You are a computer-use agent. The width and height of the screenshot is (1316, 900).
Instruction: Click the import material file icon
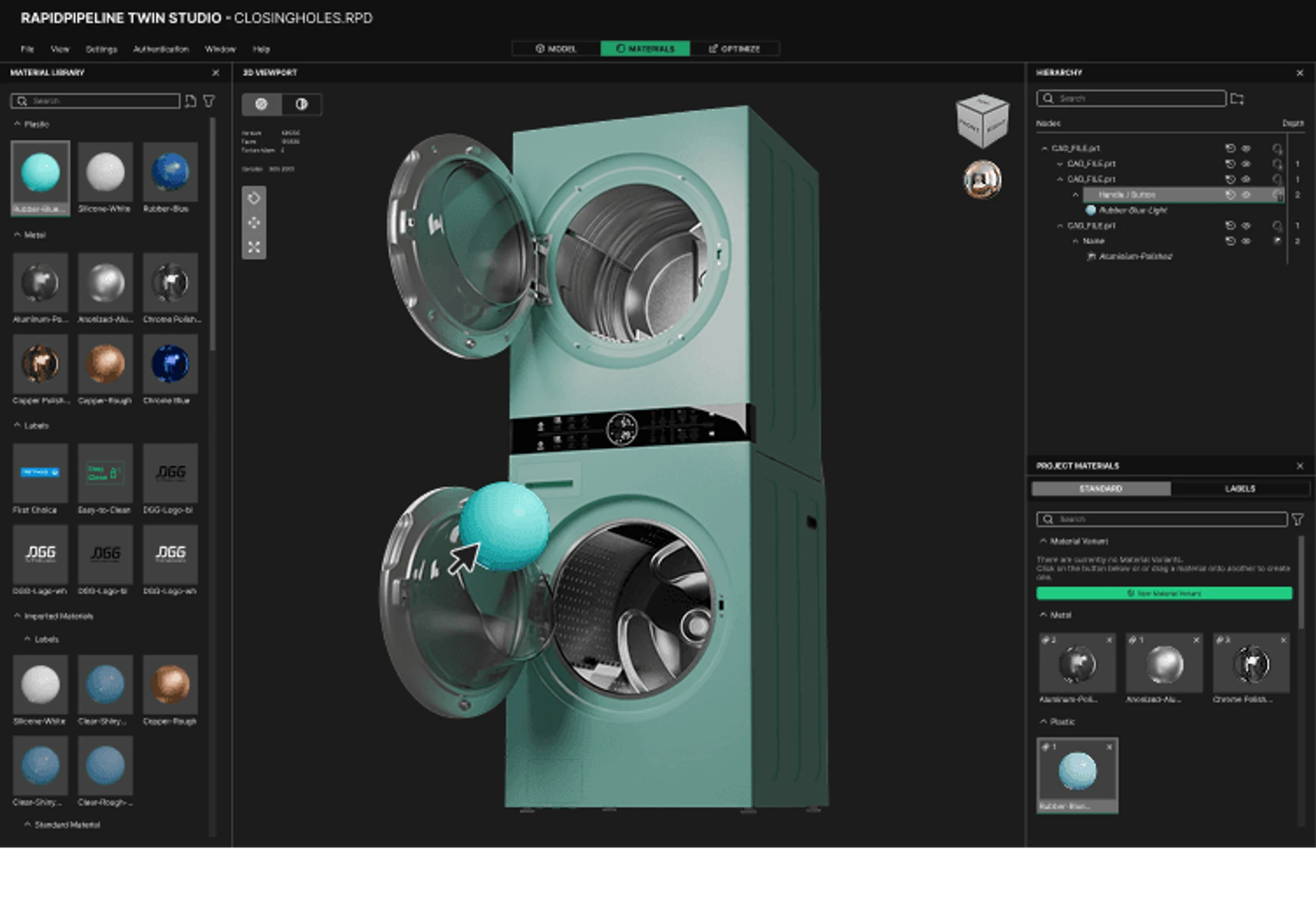tap(191, 101)
